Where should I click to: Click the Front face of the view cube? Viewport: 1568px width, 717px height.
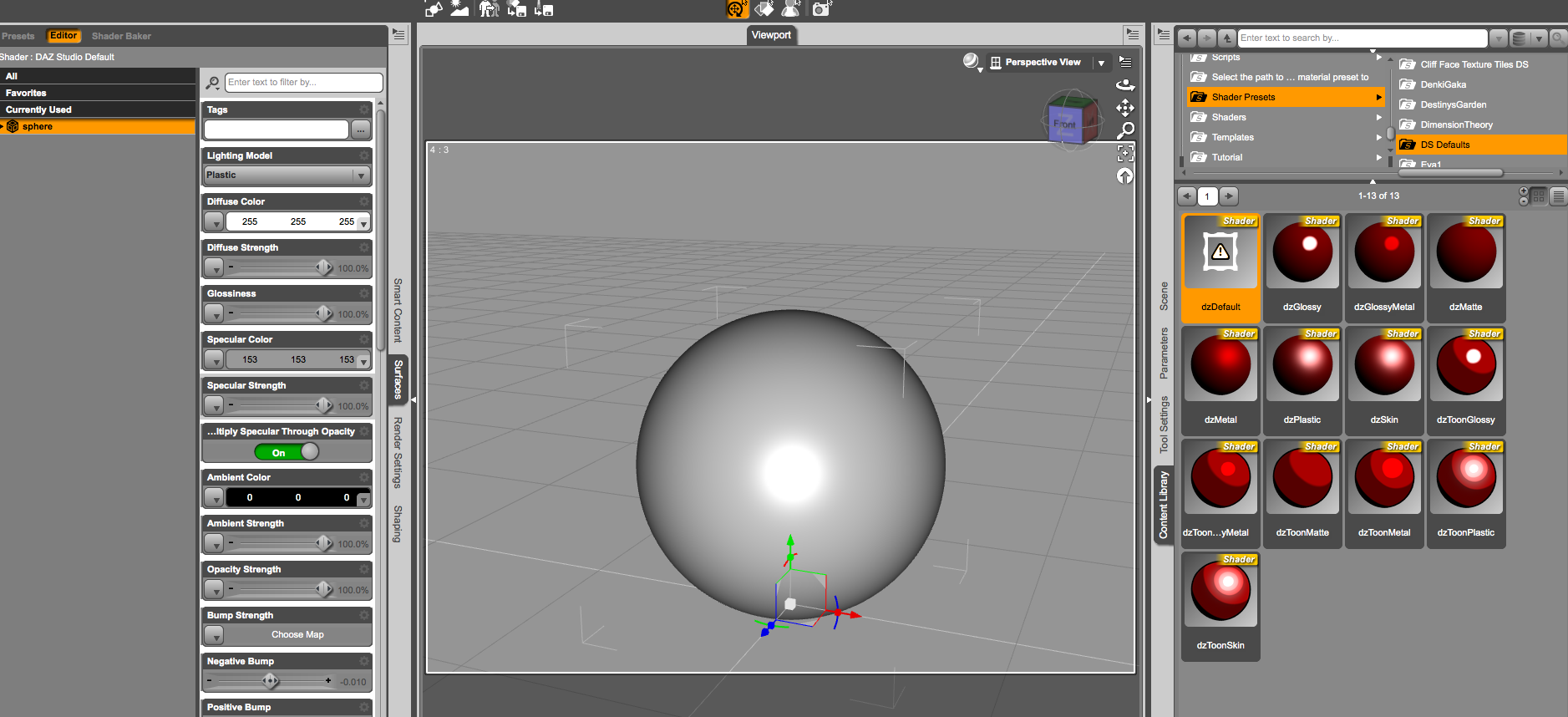click(1064, 125)
